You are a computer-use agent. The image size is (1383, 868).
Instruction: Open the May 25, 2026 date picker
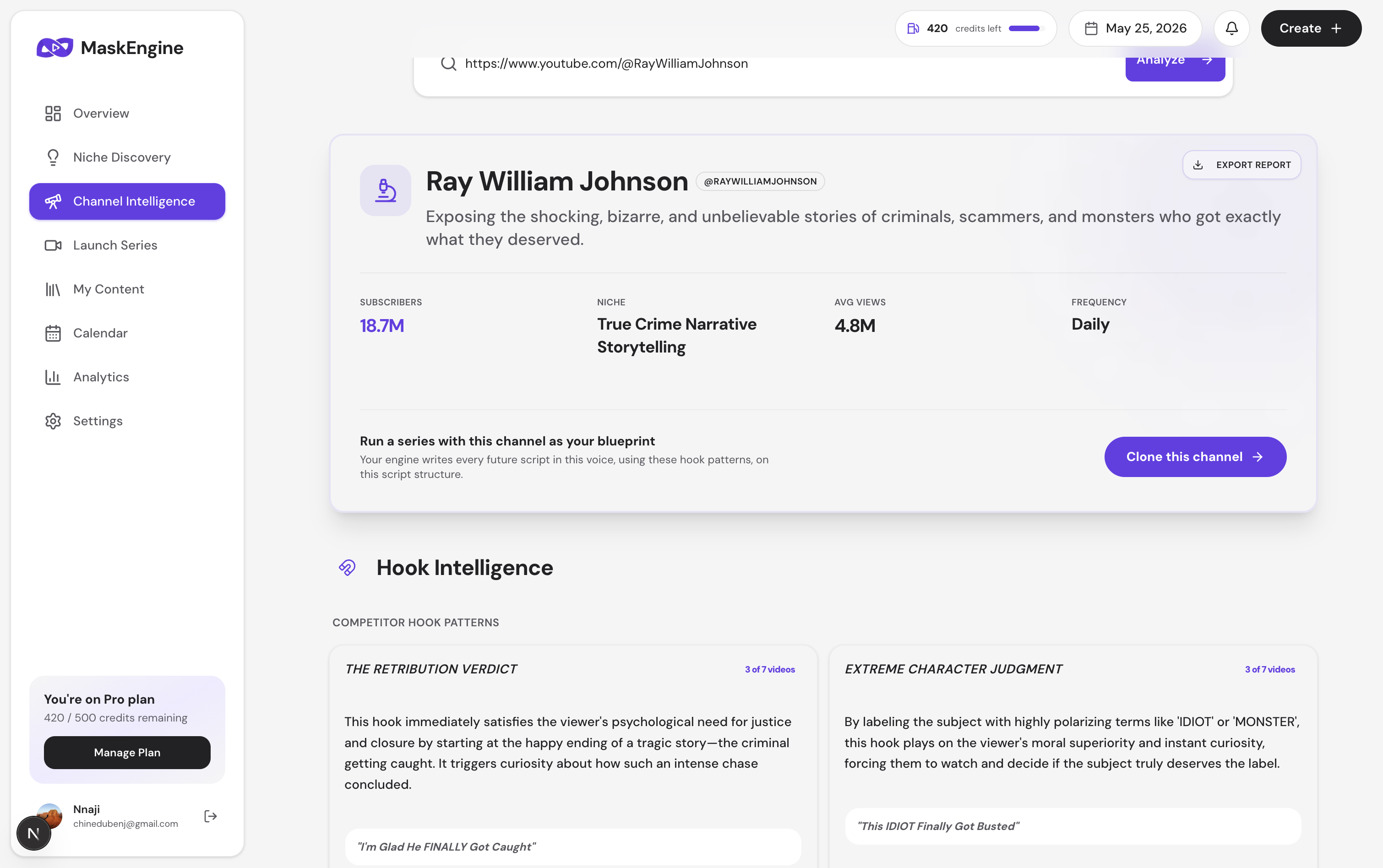pos(1135,28)
